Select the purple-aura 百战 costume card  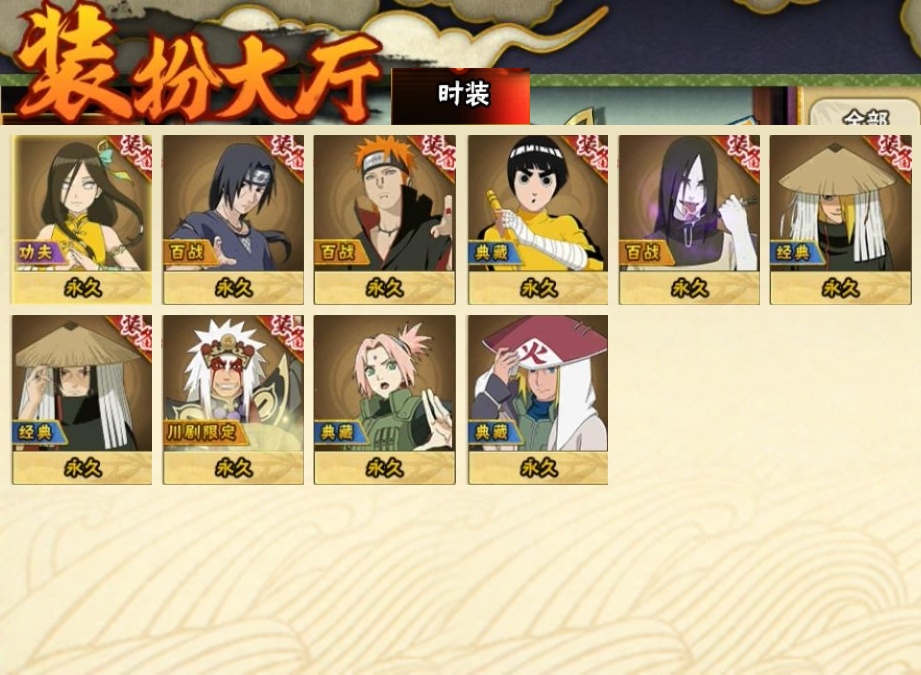tap(689, 219)
